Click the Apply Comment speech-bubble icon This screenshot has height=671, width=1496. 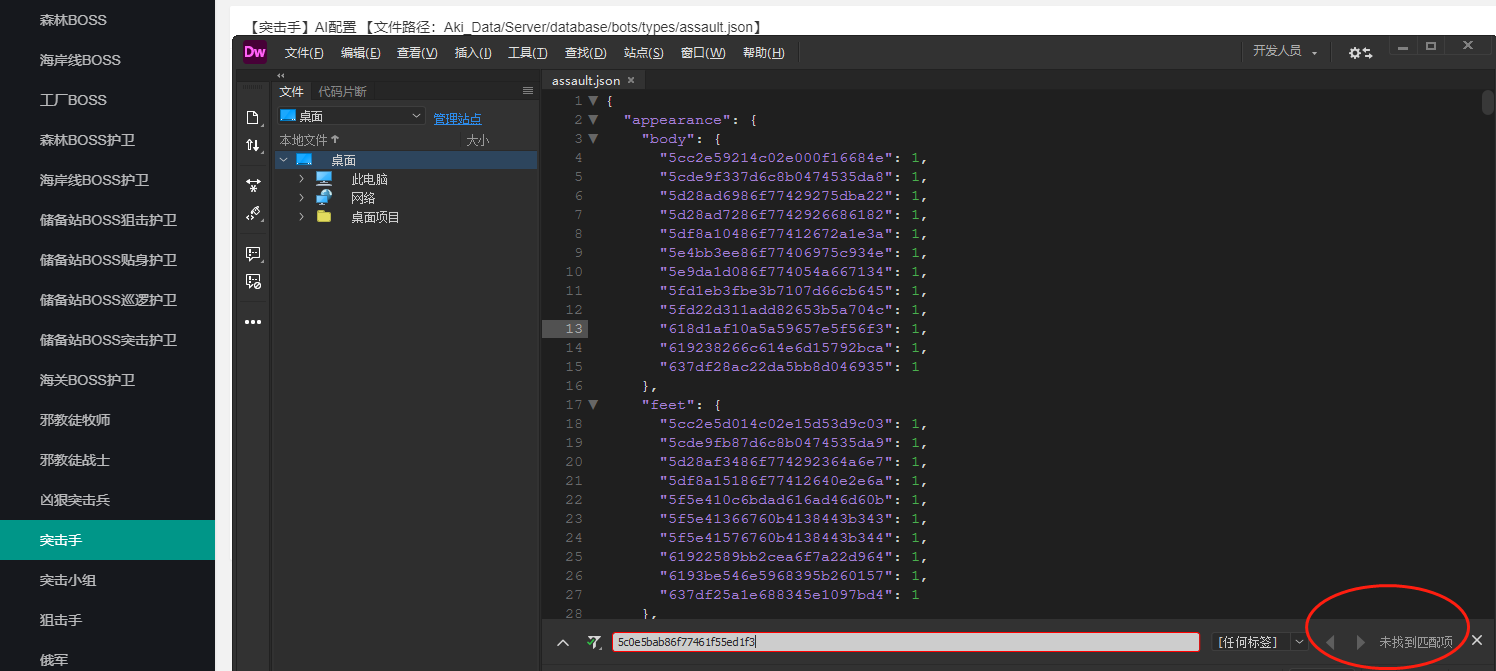click(253, 254)
